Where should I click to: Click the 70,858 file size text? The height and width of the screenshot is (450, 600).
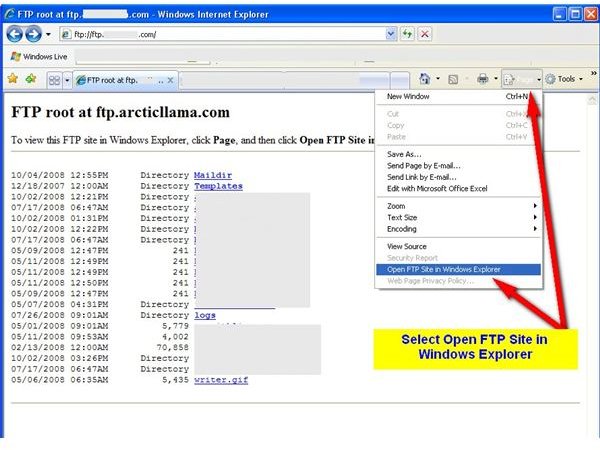click(173, 347)
